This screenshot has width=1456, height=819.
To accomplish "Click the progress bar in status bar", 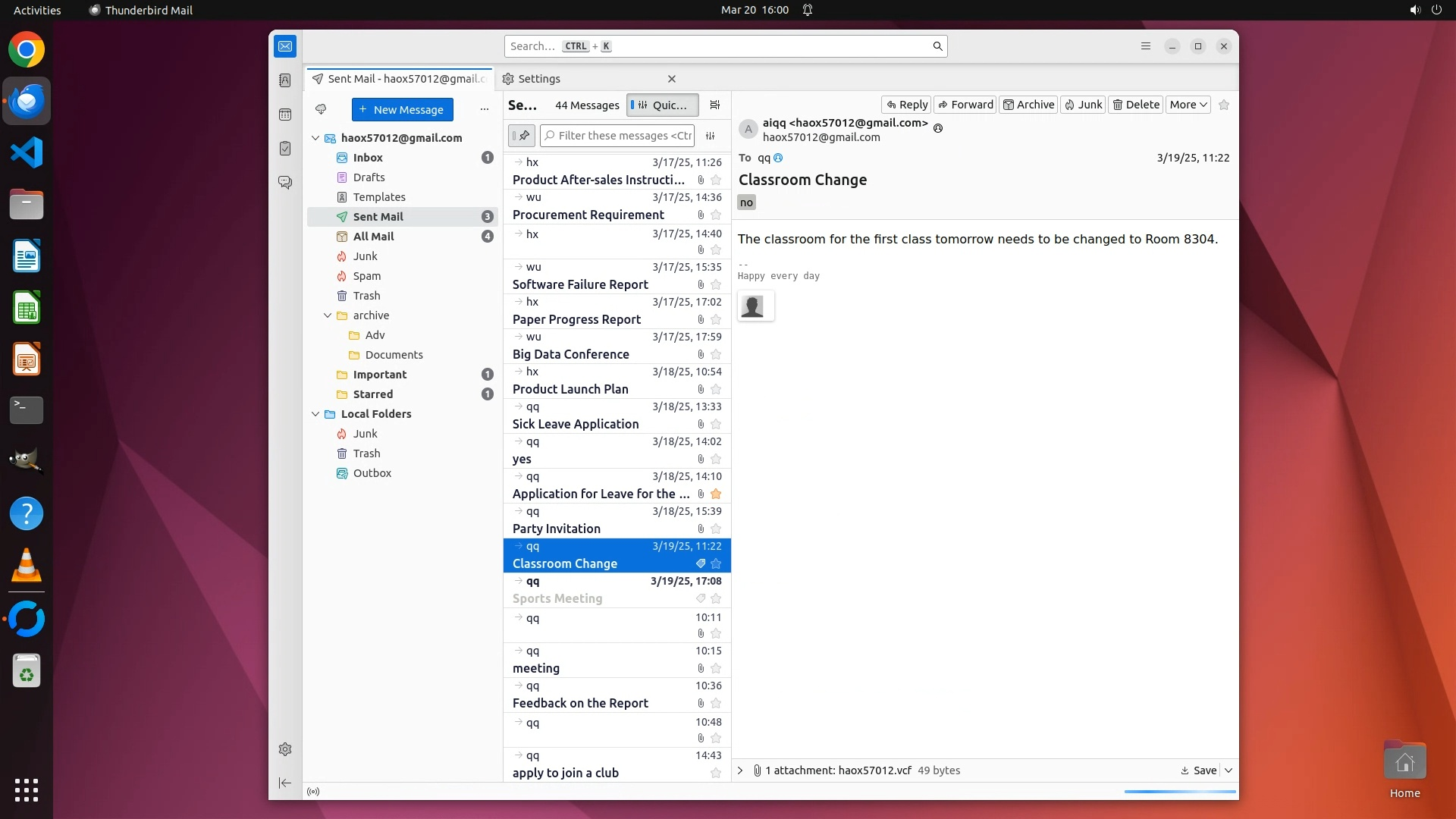I will point(1180,792).
